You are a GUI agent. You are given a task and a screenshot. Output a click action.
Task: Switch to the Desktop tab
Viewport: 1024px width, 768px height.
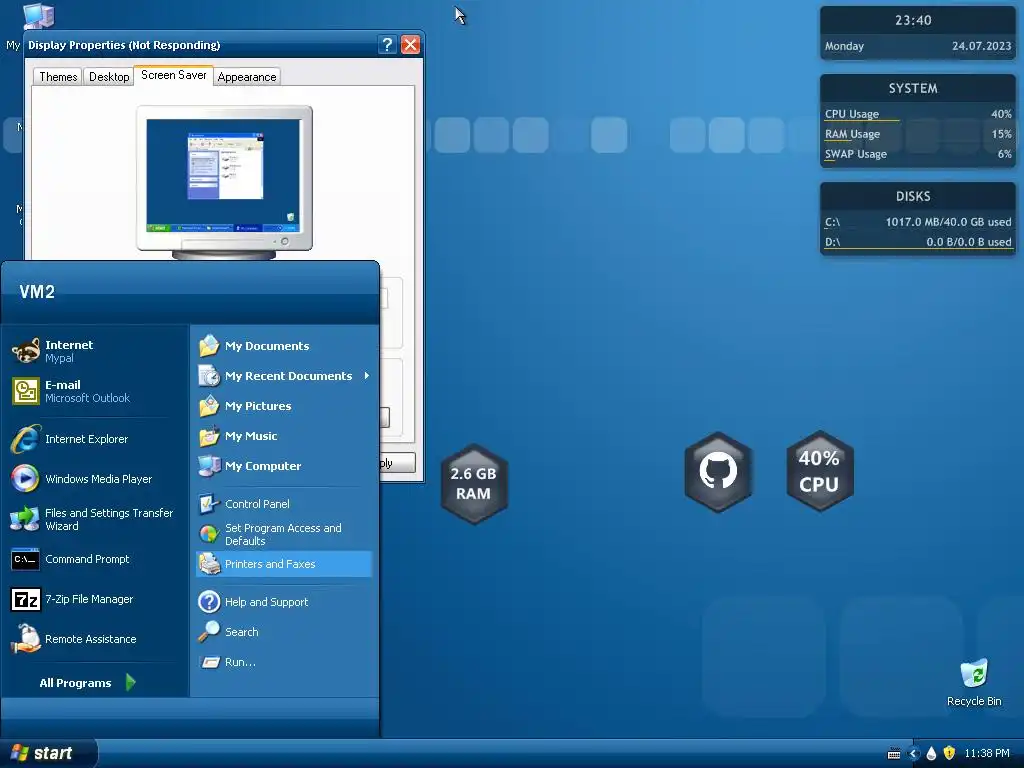[x=109, y=76]
